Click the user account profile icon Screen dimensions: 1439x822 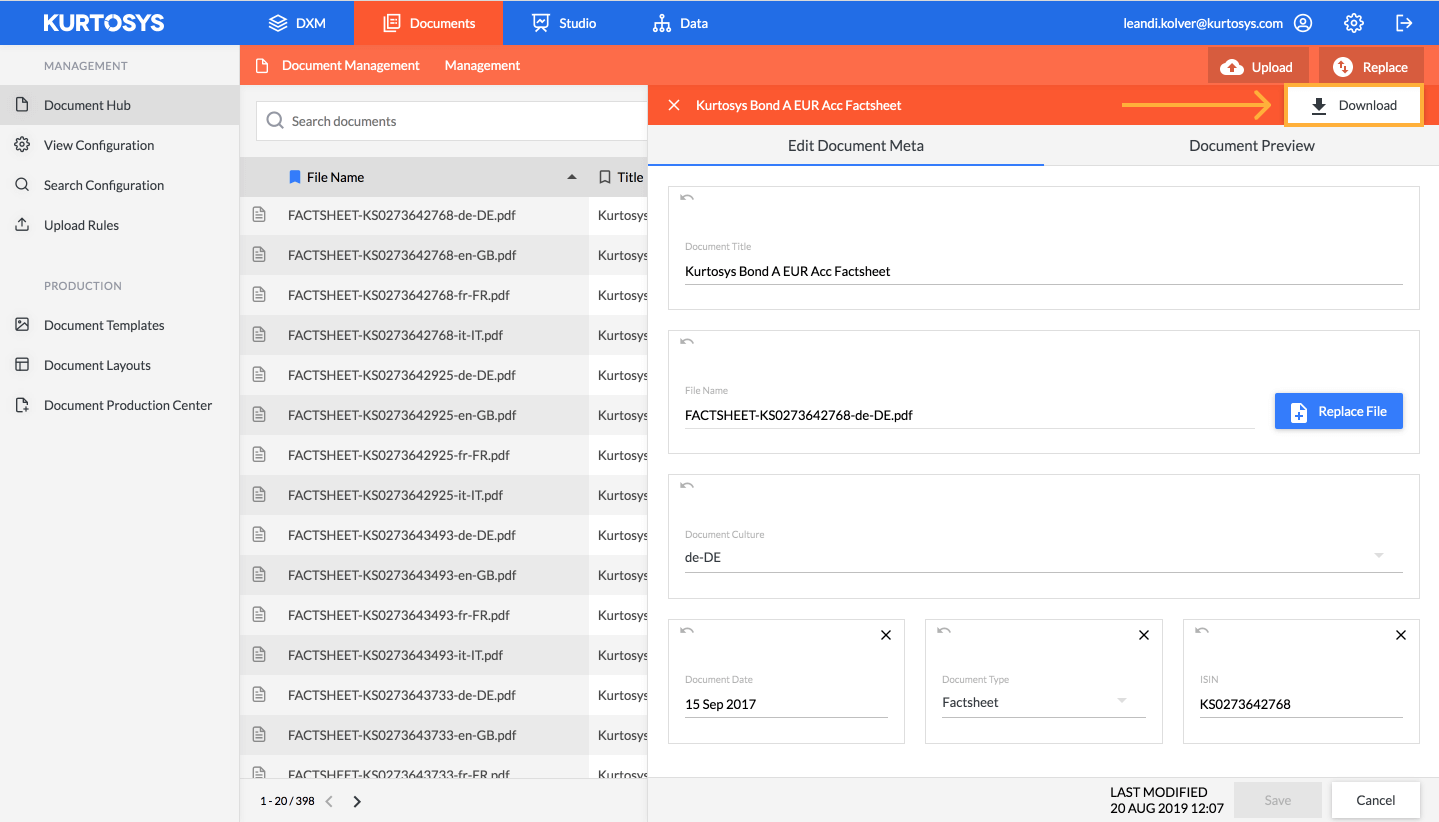[x=1303, y=22]
